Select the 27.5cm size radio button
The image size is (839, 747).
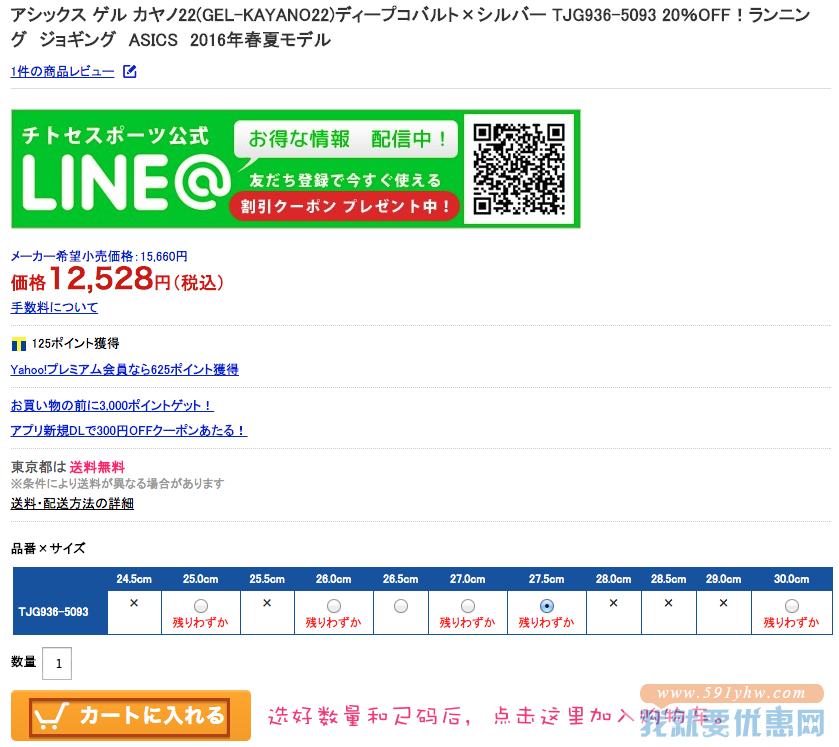pos(546,606)
